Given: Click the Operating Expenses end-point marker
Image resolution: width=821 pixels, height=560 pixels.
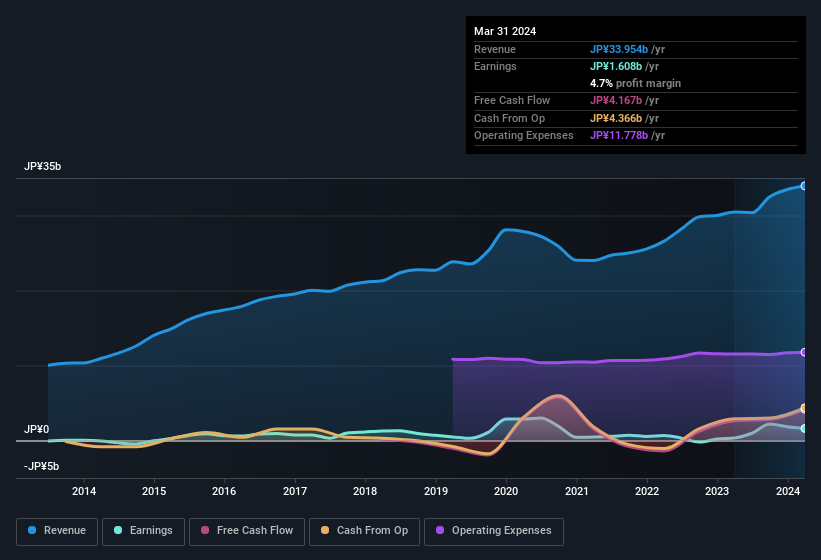Looking at the screenshot, I should tap(803, 352).
